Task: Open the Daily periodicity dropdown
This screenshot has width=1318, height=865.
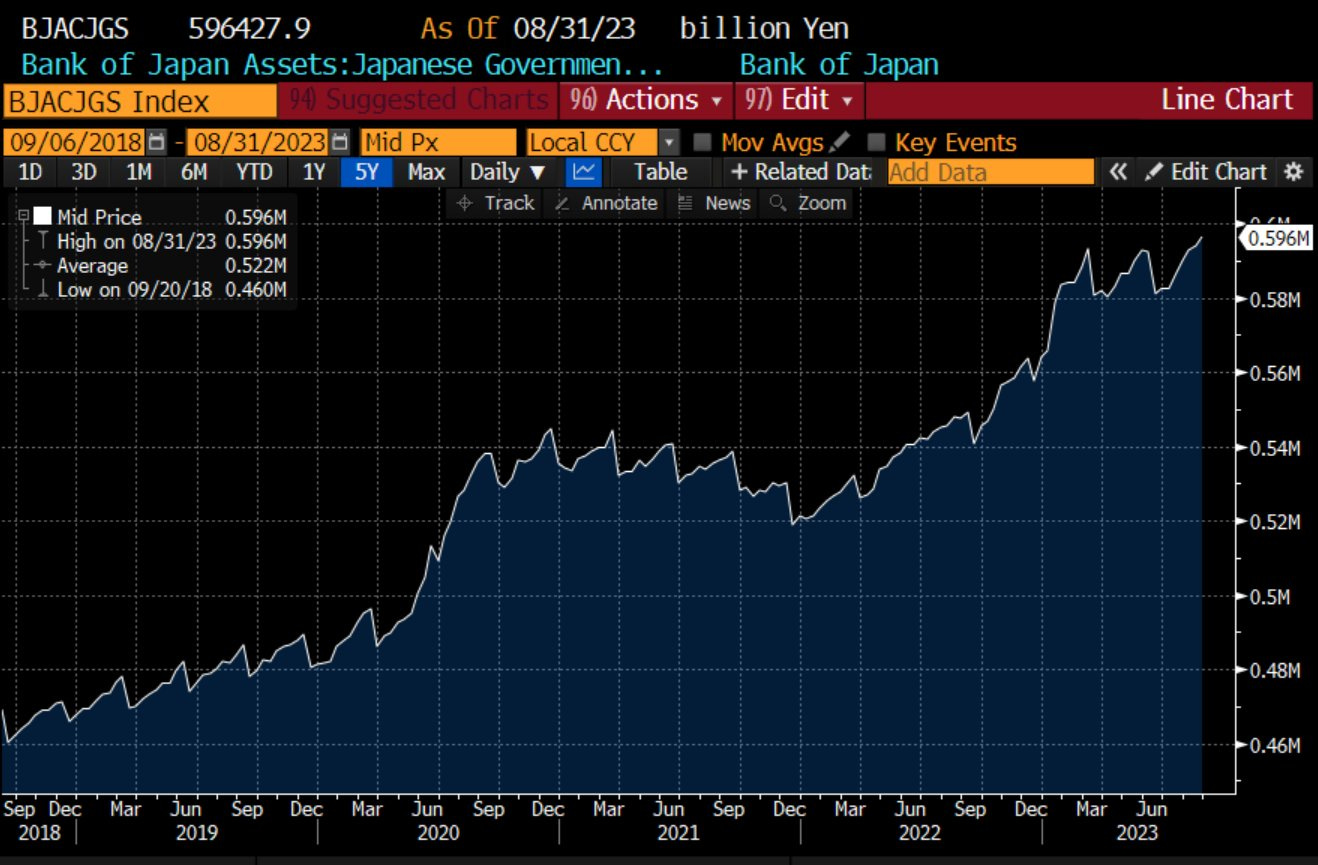Action: pos(508,172)
